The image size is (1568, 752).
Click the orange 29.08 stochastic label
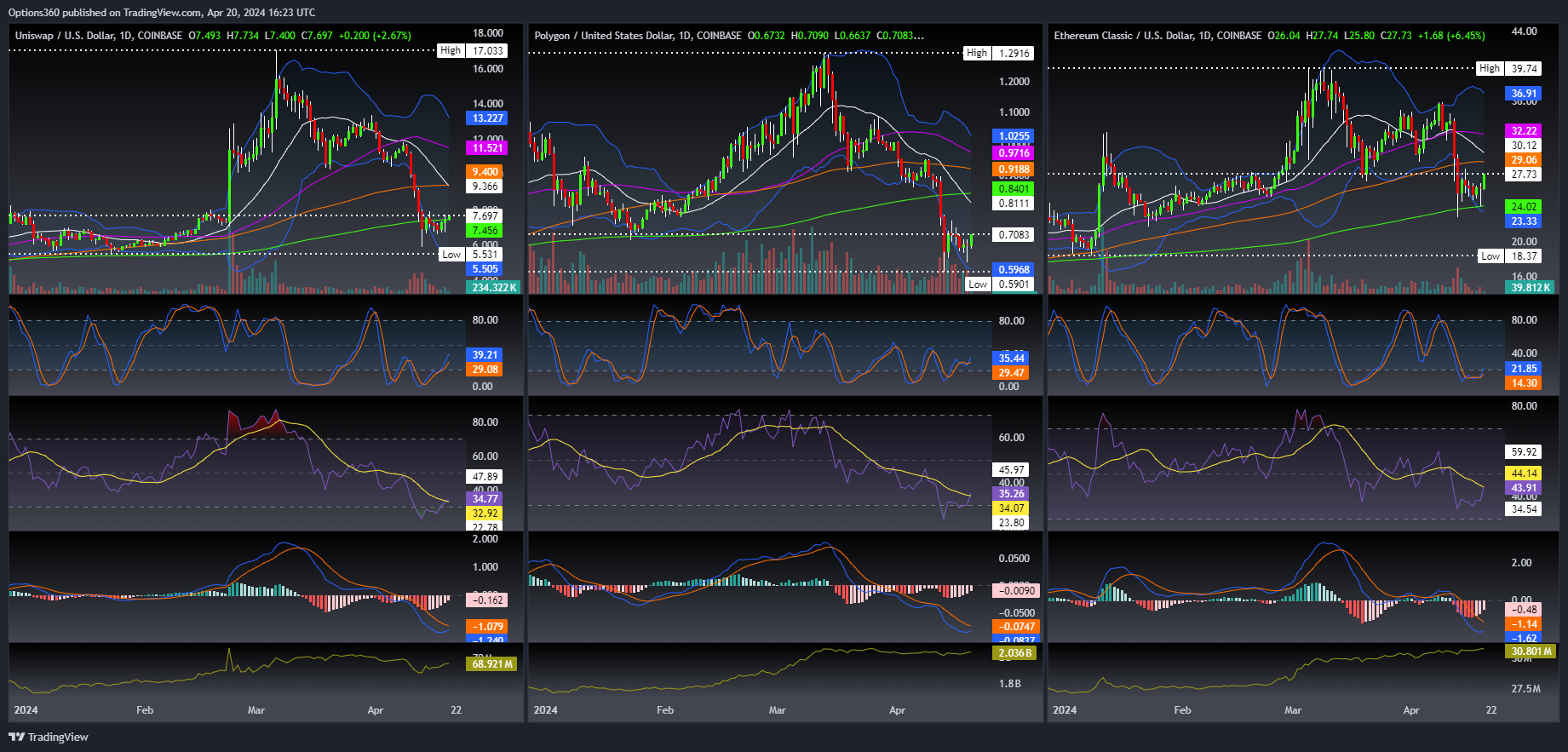pos(485,370)
